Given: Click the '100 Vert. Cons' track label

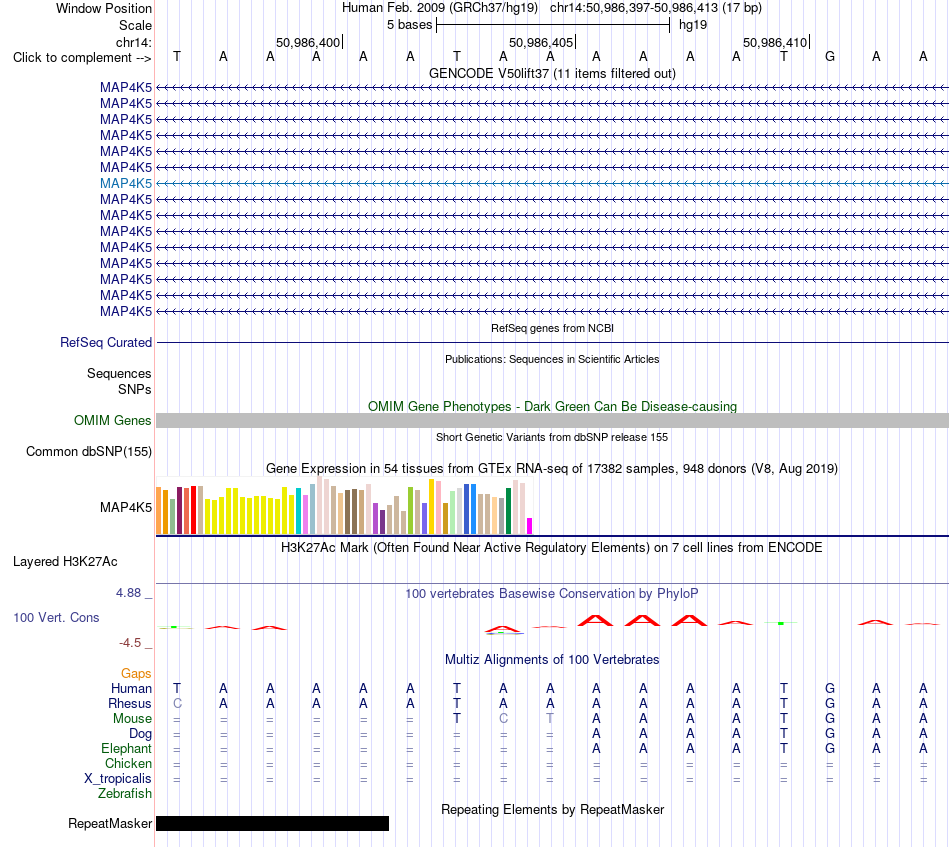Looking at the screenshot, I should 56,617.
